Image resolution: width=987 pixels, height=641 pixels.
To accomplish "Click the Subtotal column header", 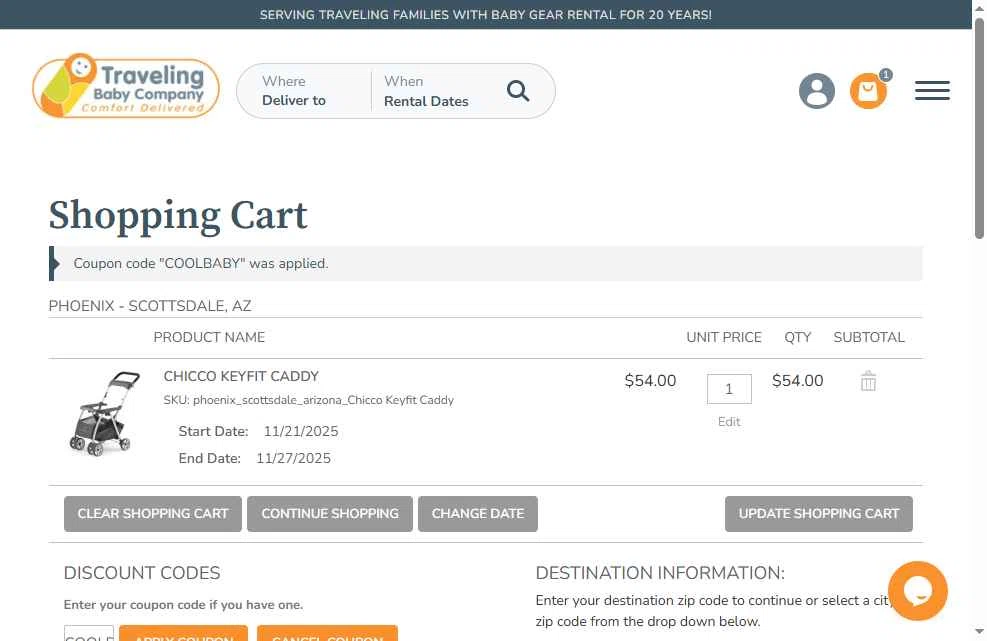I will (x=869, y=338).
